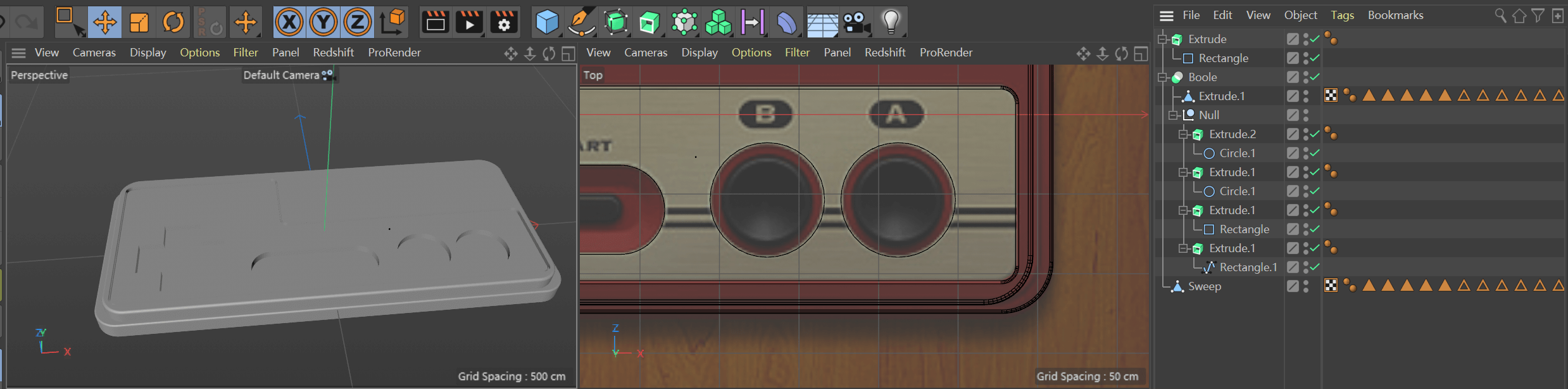The image size is (1568, 389).
Task: Click the Perspective viewport label
Action: tap(39, 75)
